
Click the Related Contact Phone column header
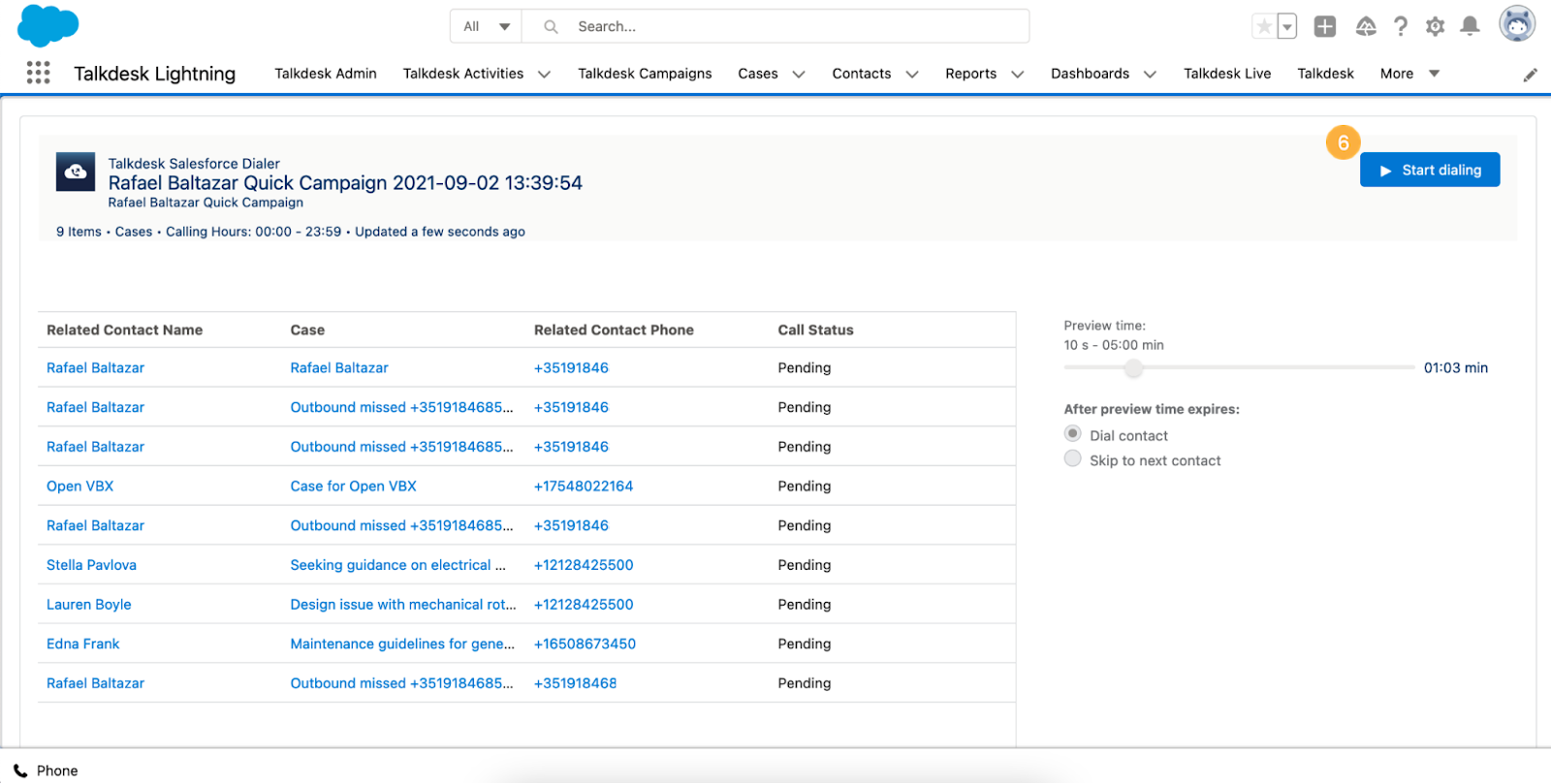pos(614,330)
